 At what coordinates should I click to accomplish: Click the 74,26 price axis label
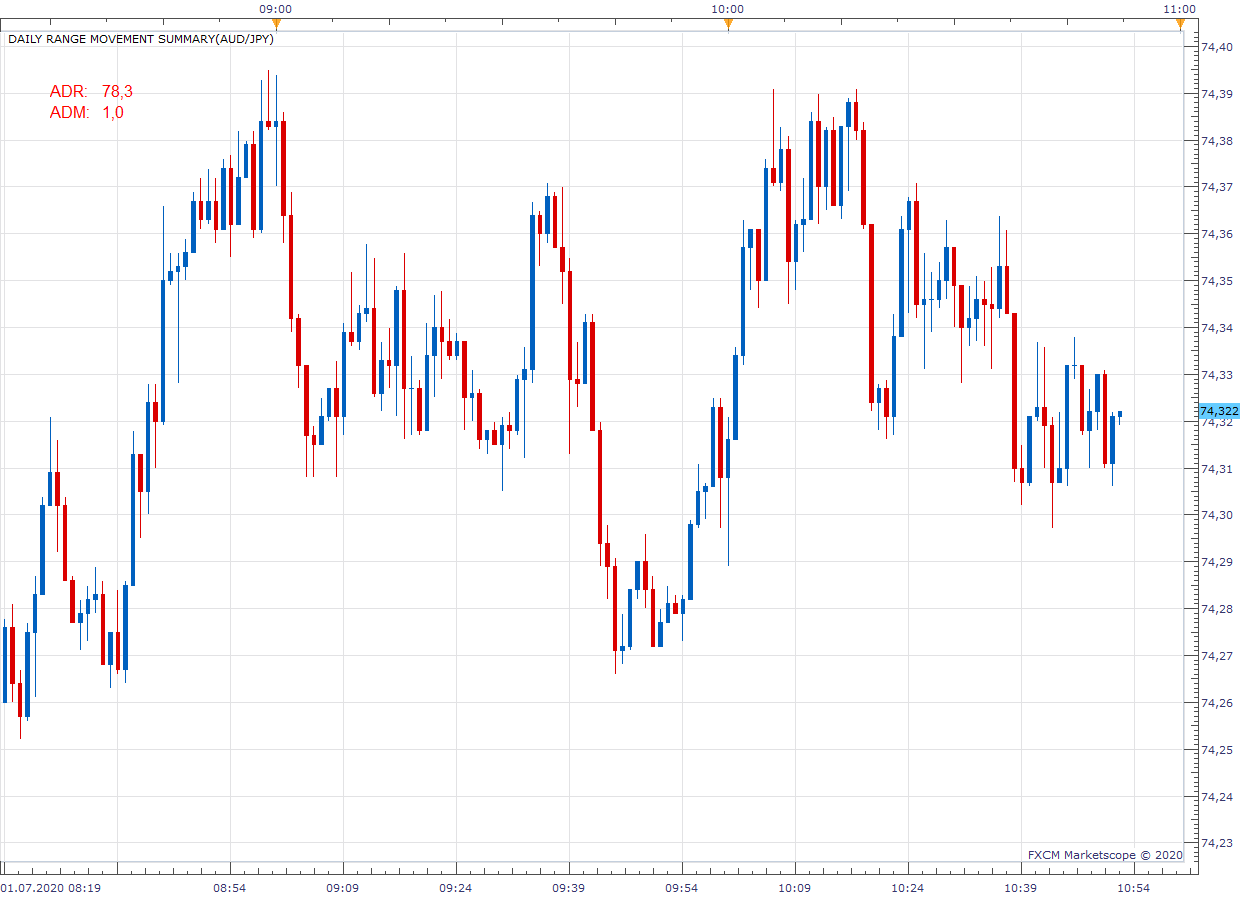[1216, 703]
